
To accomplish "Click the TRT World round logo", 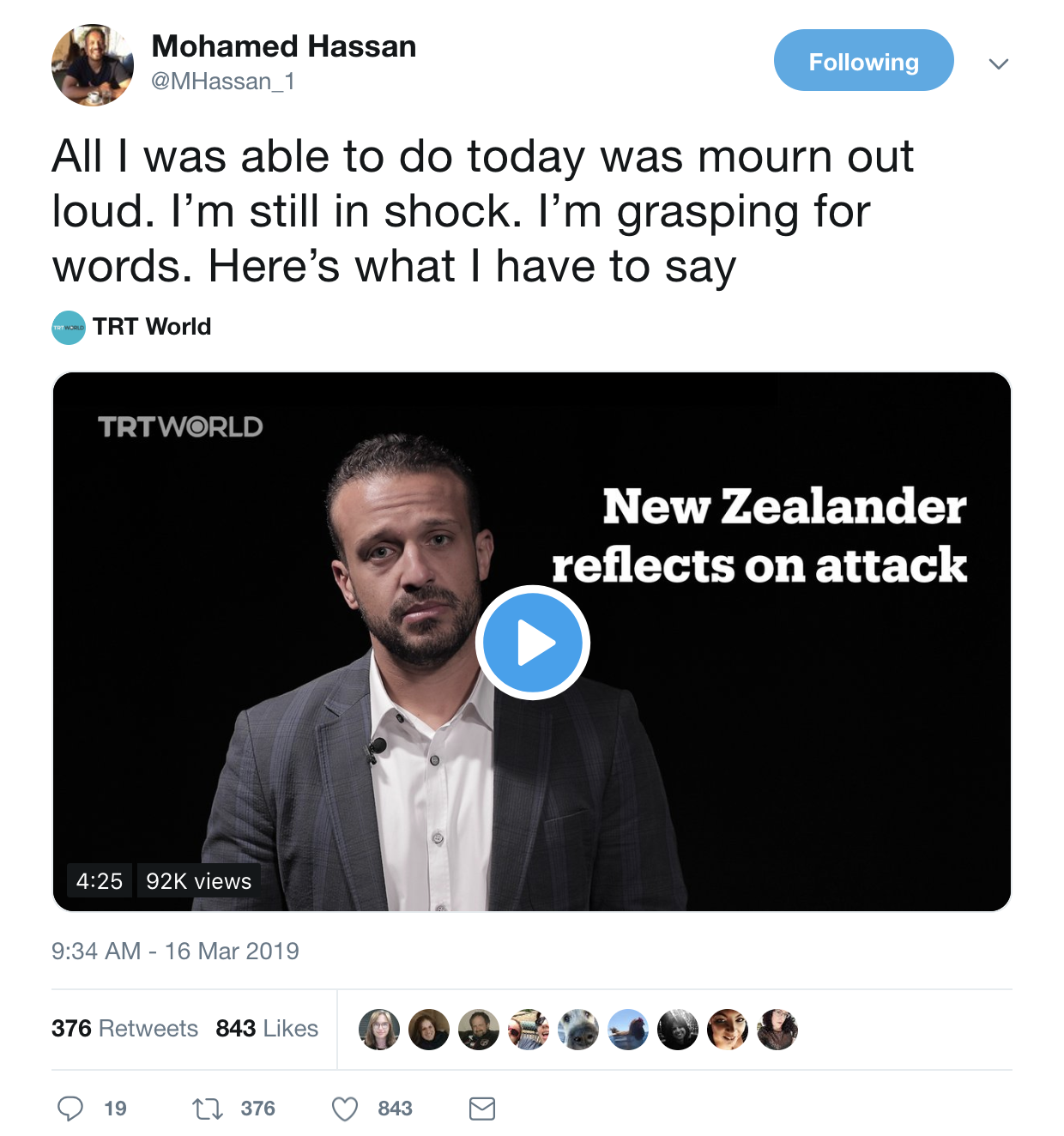I will click(69, 327).
